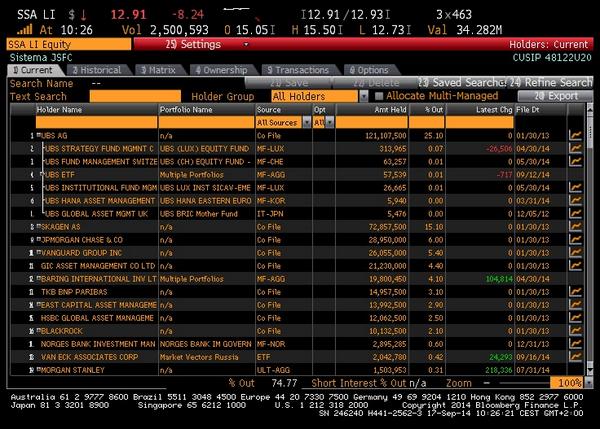Expand the VANGUARD GROUP INC row
Screen dimensions: 600x429
pyautogui.click(x=39, y=252)
